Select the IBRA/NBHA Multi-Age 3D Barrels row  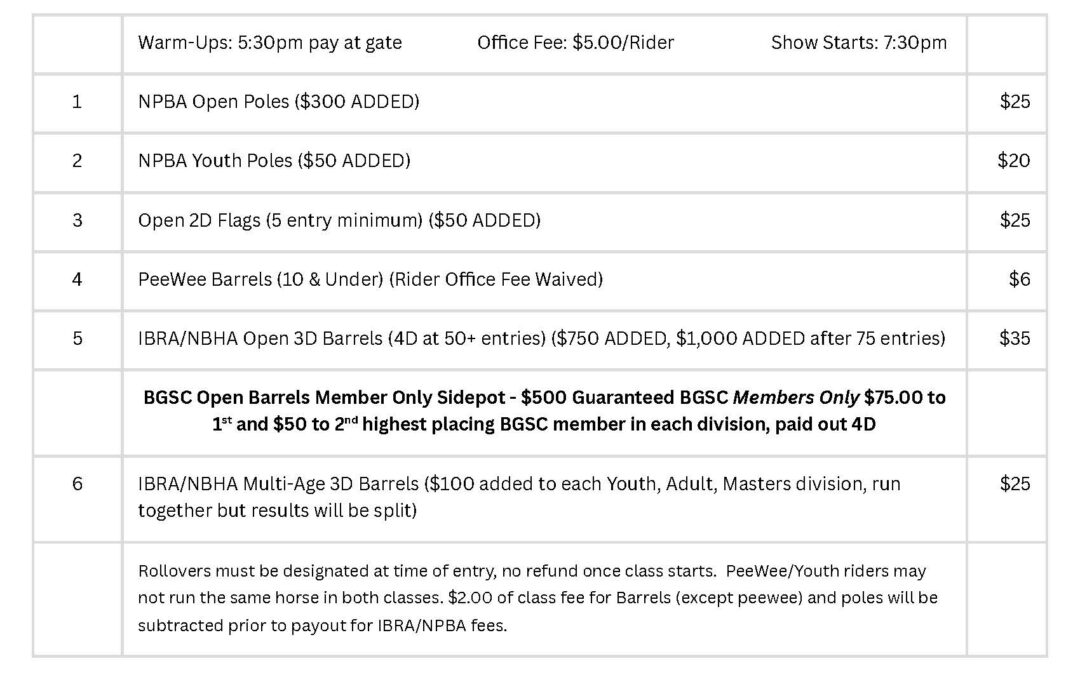[519, 497]
